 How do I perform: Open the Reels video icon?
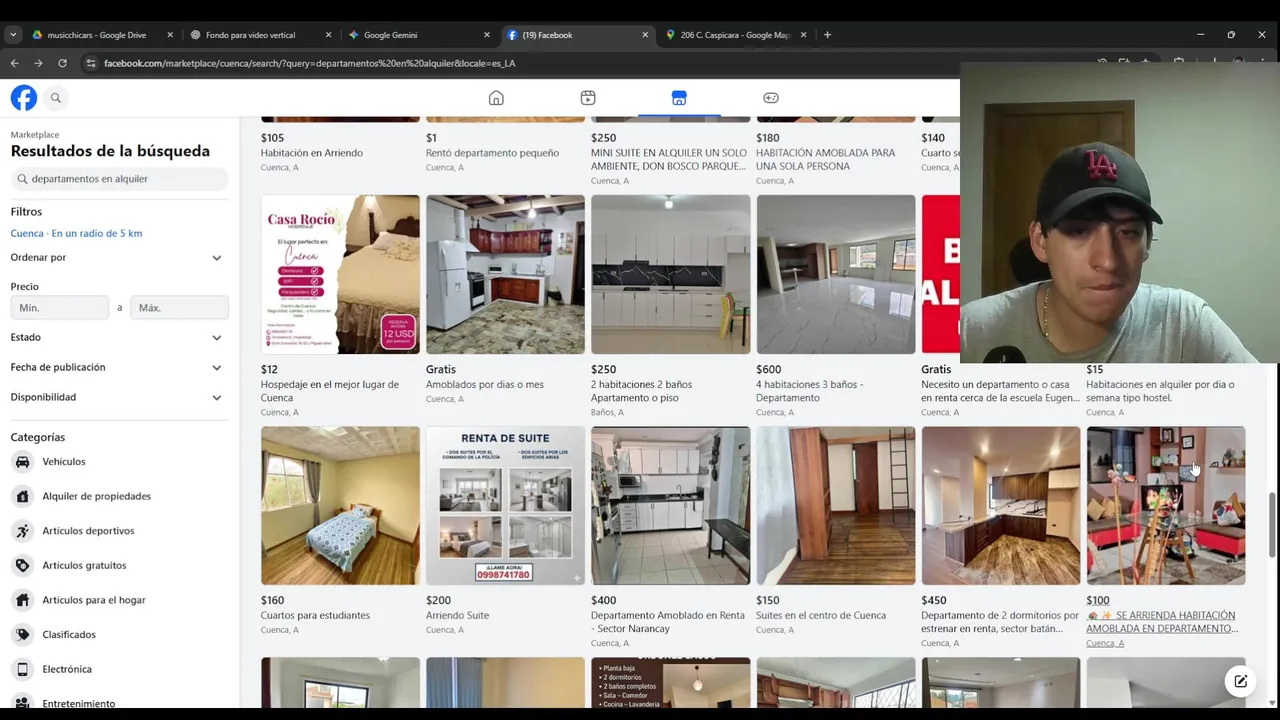(588, 98)
